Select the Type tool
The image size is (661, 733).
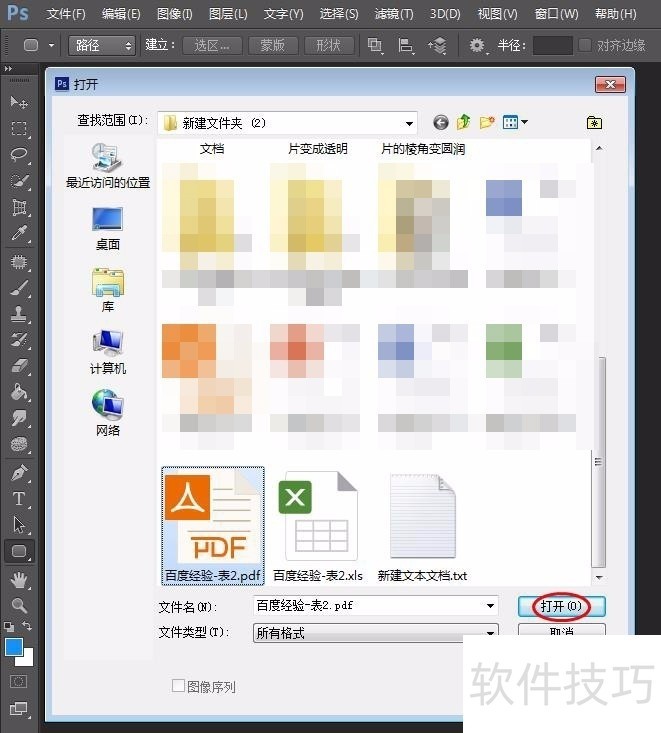point(19,499)
